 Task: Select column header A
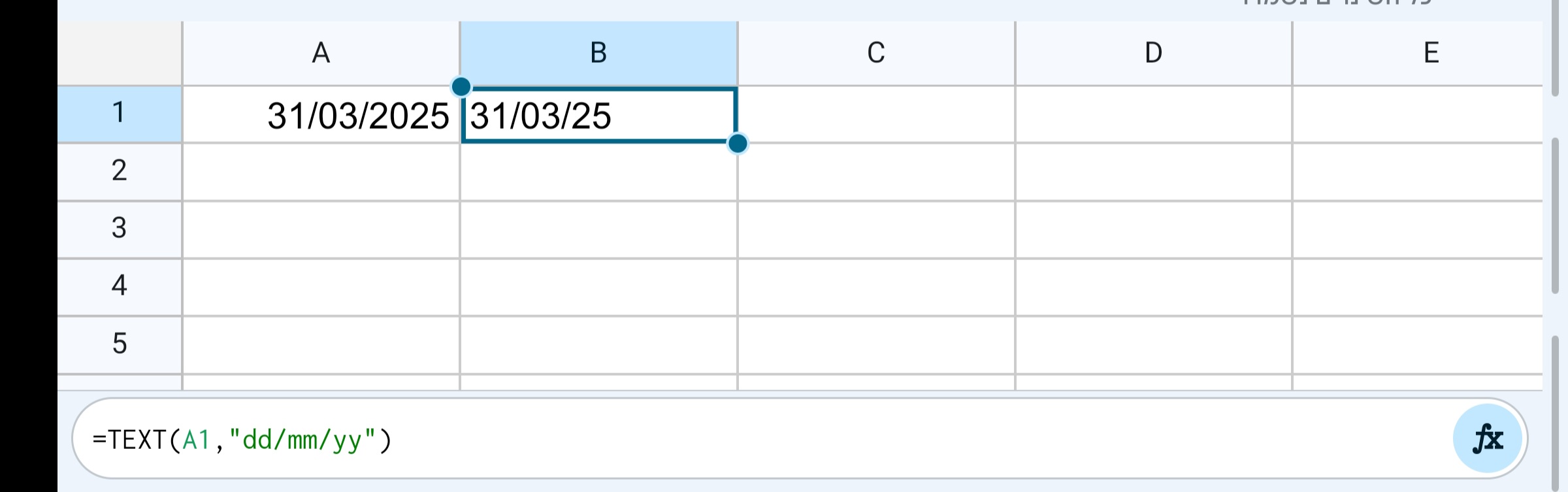(321, 52)
